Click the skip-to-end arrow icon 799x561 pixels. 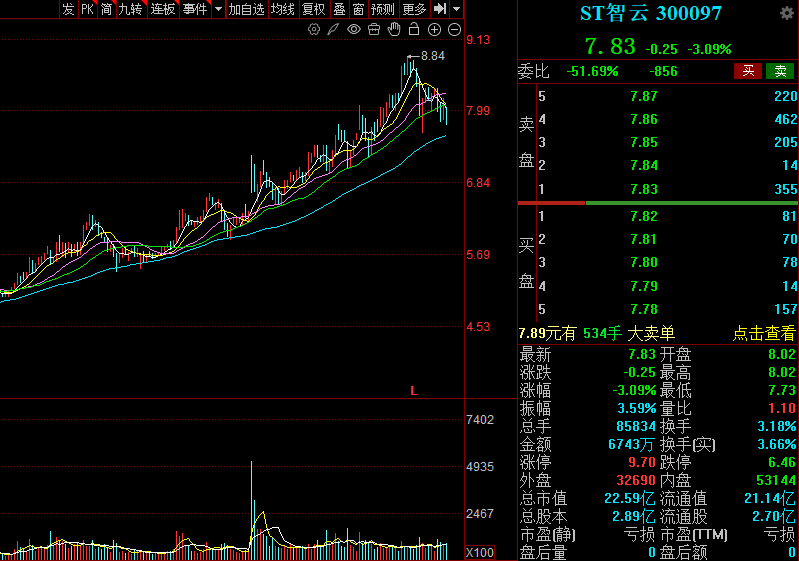point(439,9)
